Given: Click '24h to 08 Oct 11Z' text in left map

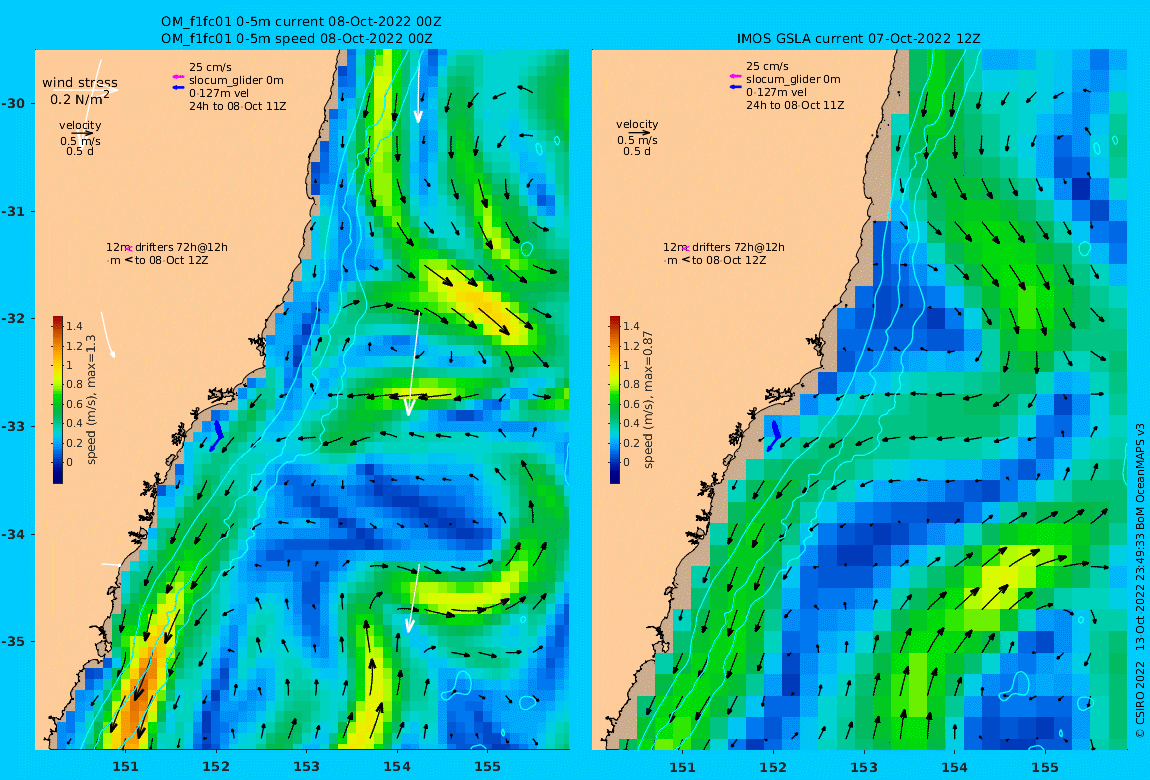Looking at the screenshot, I should click(238, 106).
